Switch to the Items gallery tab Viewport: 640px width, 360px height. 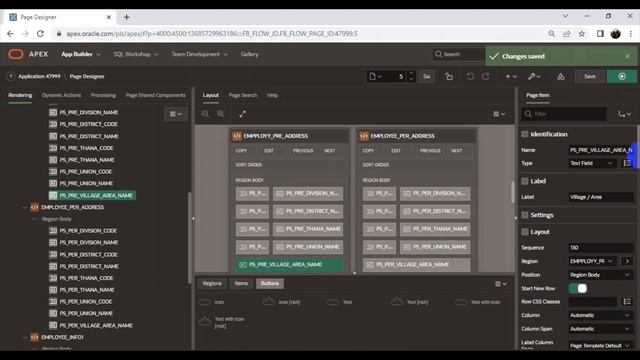coord(241,284)
